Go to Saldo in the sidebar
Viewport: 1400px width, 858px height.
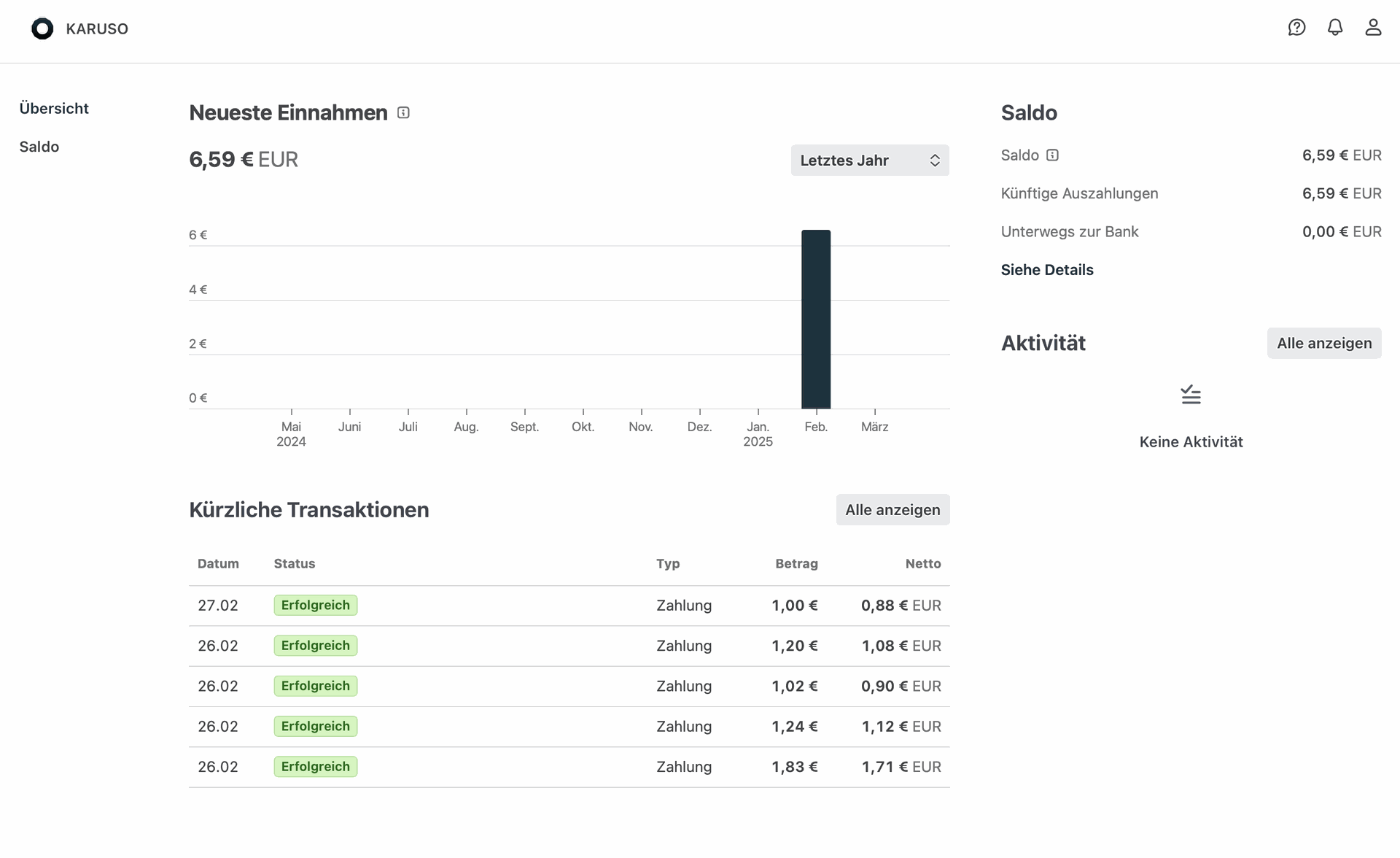click(x=39, y=147)
